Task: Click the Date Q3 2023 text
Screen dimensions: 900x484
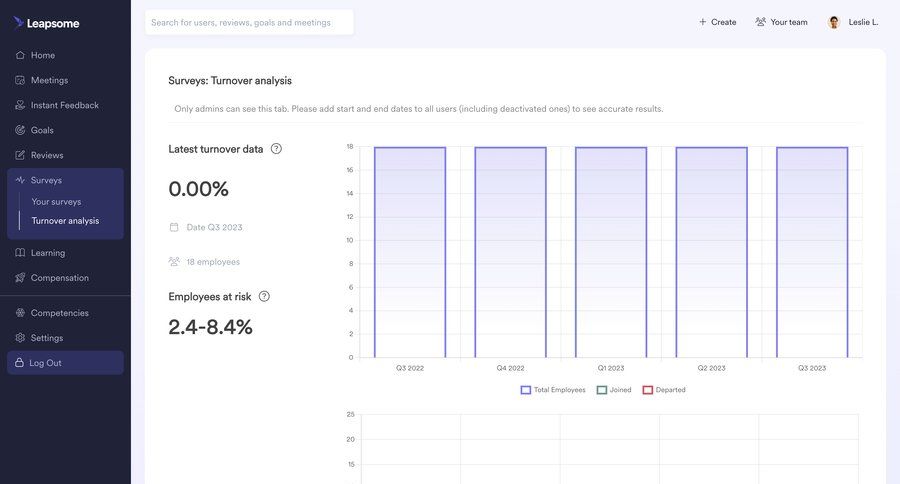Action: pyautogui.click(x=215, y=227)
